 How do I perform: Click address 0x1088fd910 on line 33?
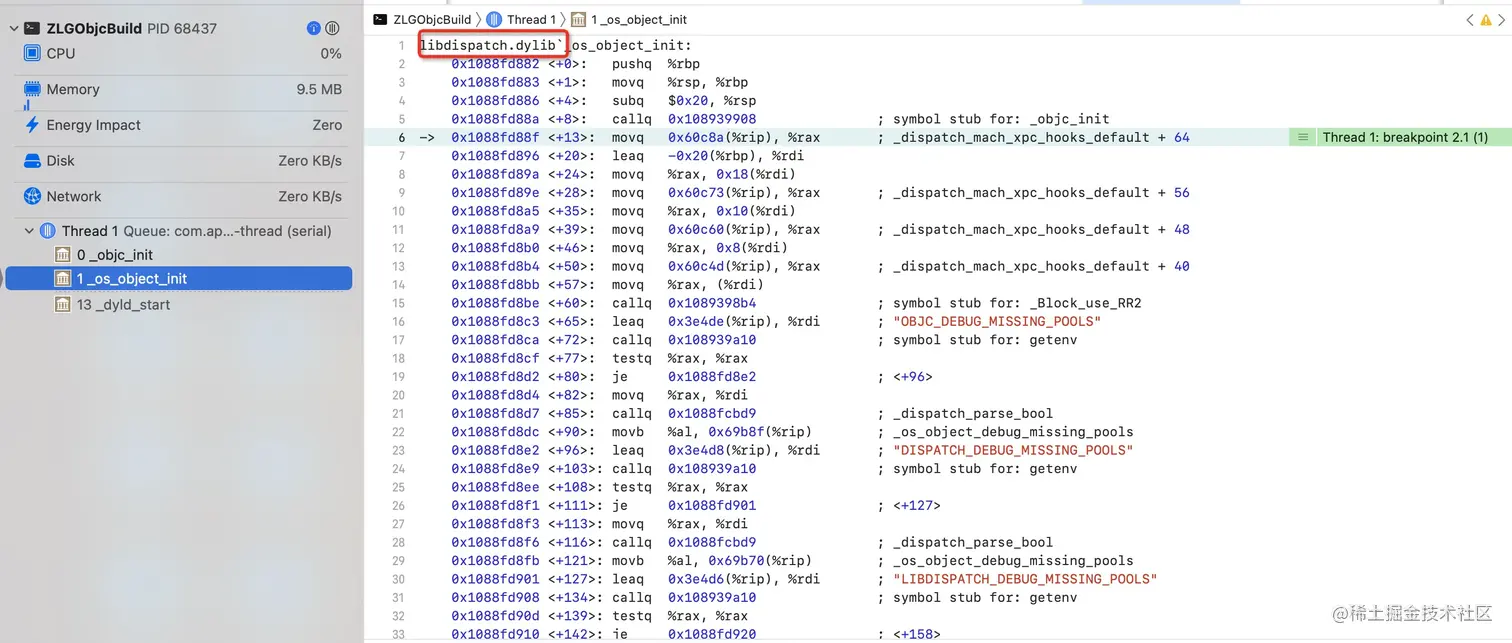coord(495,634)
